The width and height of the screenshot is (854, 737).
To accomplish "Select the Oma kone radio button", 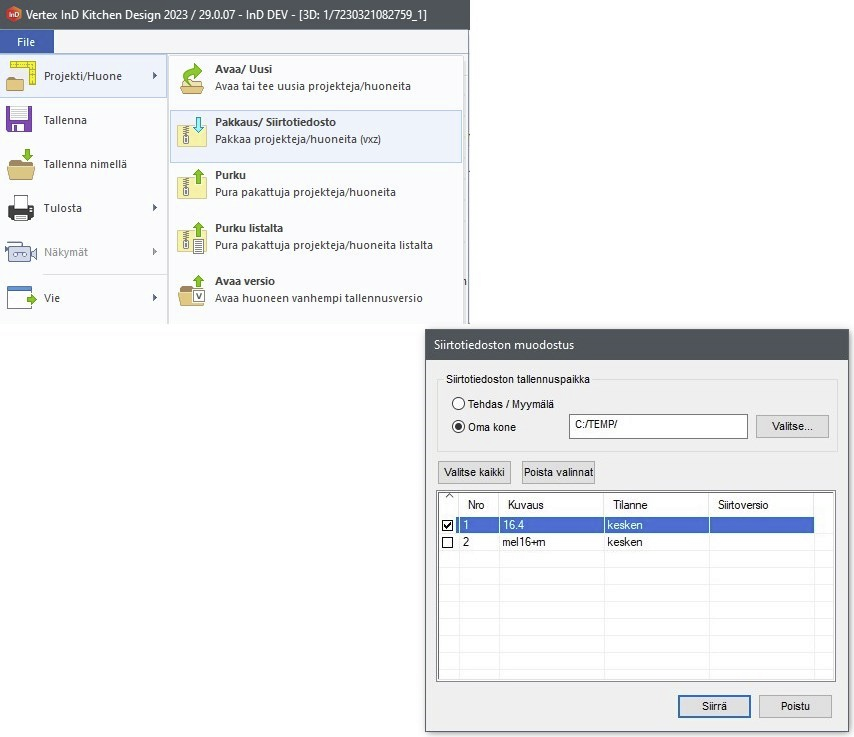I will click(458, 427).
